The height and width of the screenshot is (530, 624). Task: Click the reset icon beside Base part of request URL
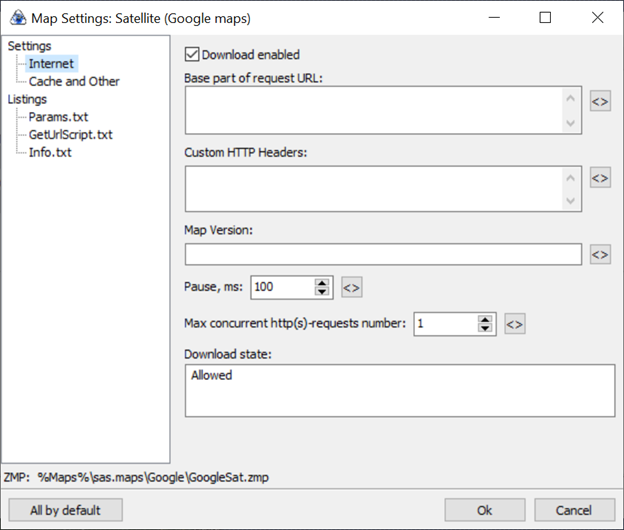pyautogui.click(x=599, y=101)
